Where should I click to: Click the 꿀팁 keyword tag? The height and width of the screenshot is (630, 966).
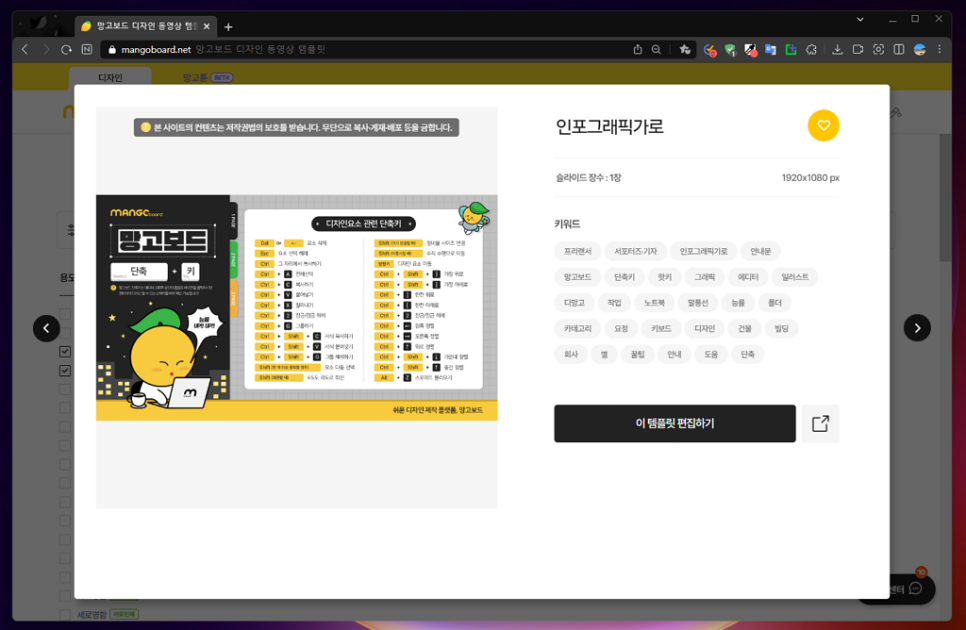637,355
